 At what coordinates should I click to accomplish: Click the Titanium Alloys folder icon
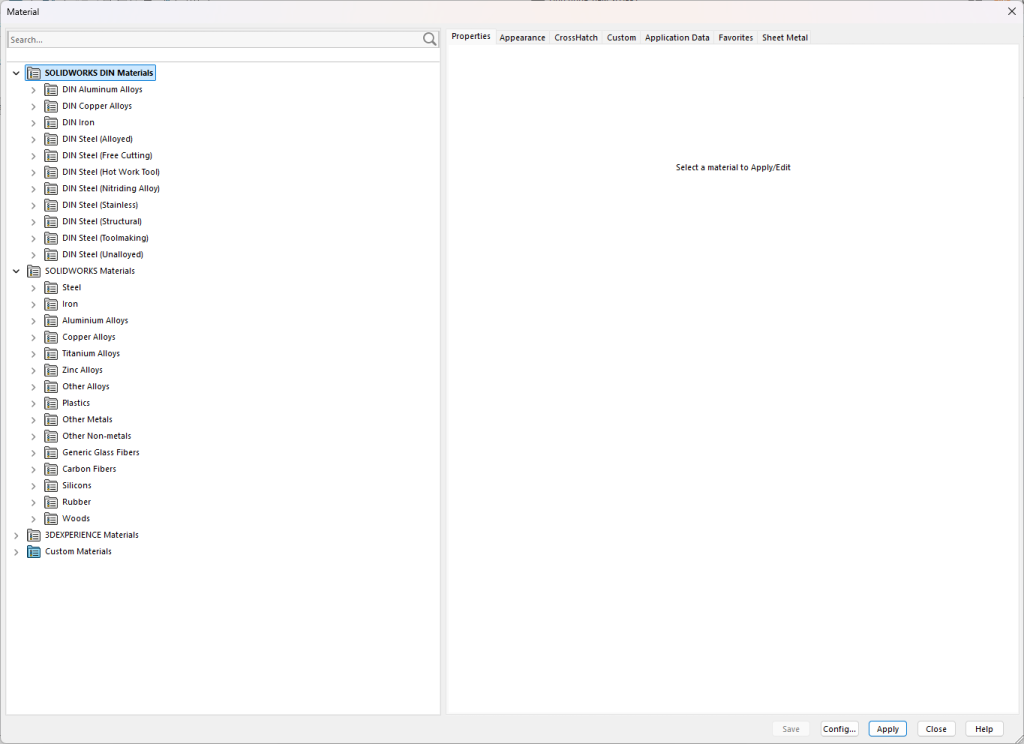click(x=51, y=353)
